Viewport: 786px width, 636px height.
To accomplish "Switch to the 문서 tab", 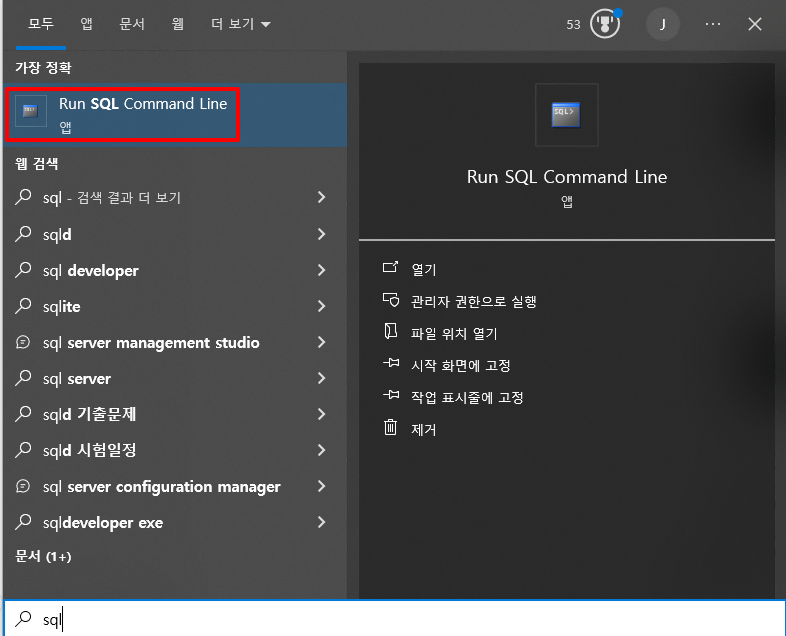I will (132, 24).
